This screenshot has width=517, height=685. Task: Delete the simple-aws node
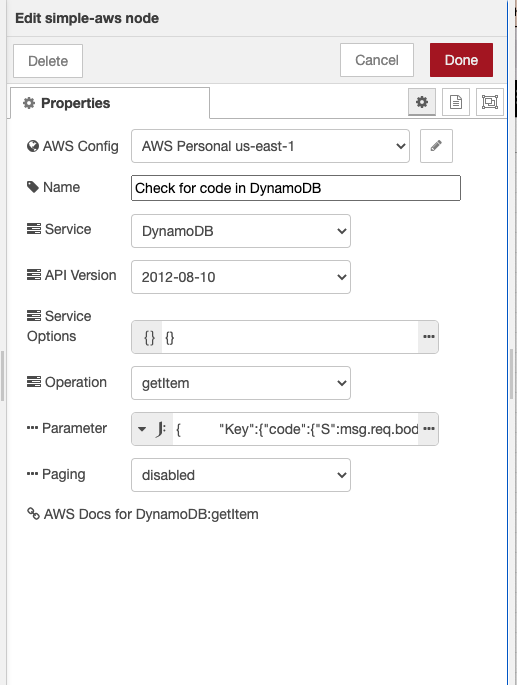(48, 61)
